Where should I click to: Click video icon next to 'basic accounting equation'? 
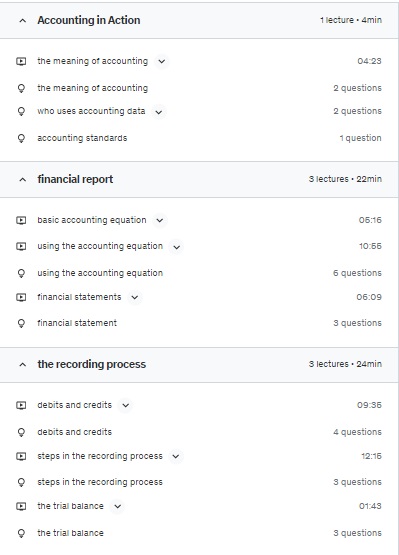click(x=21, y=220)
